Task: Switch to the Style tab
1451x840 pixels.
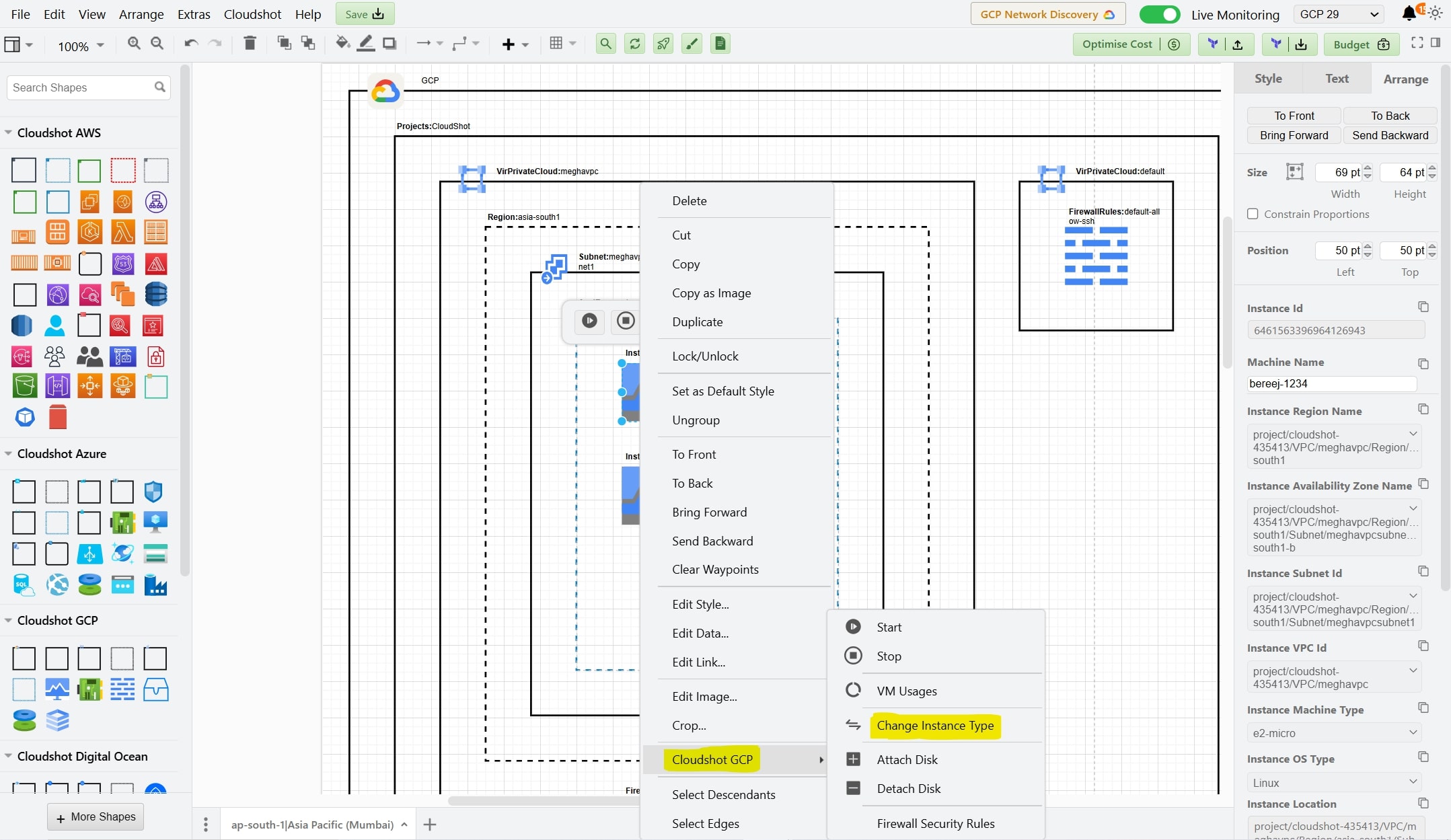Action: pyautogui.click(x=1268, y=79)
